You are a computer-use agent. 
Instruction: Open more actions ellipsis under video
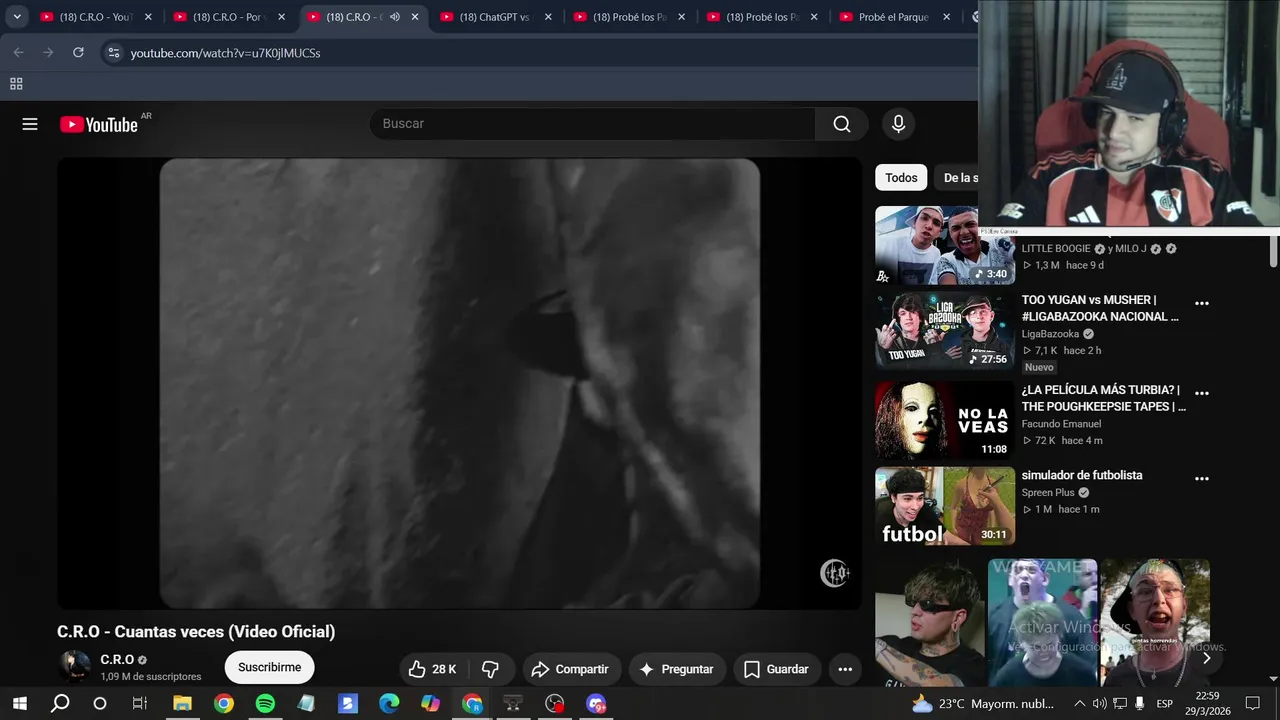845,669
